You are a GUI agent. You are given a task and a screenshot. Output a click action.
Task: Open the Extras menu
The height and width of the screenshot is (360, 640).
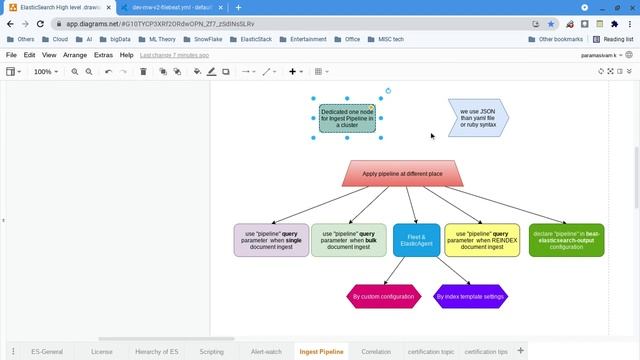coord(103,55)
